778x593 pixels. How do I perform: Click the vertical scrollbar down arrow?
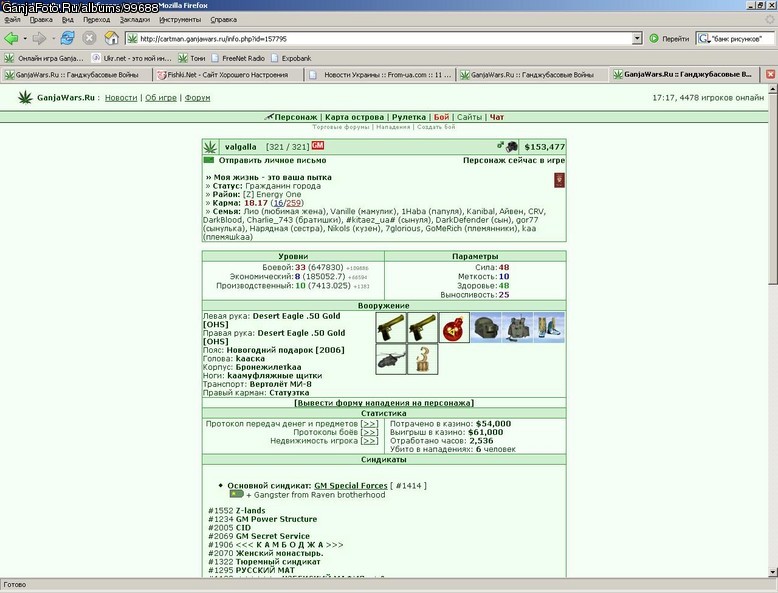pyautogui.click(x=773, y=572)
